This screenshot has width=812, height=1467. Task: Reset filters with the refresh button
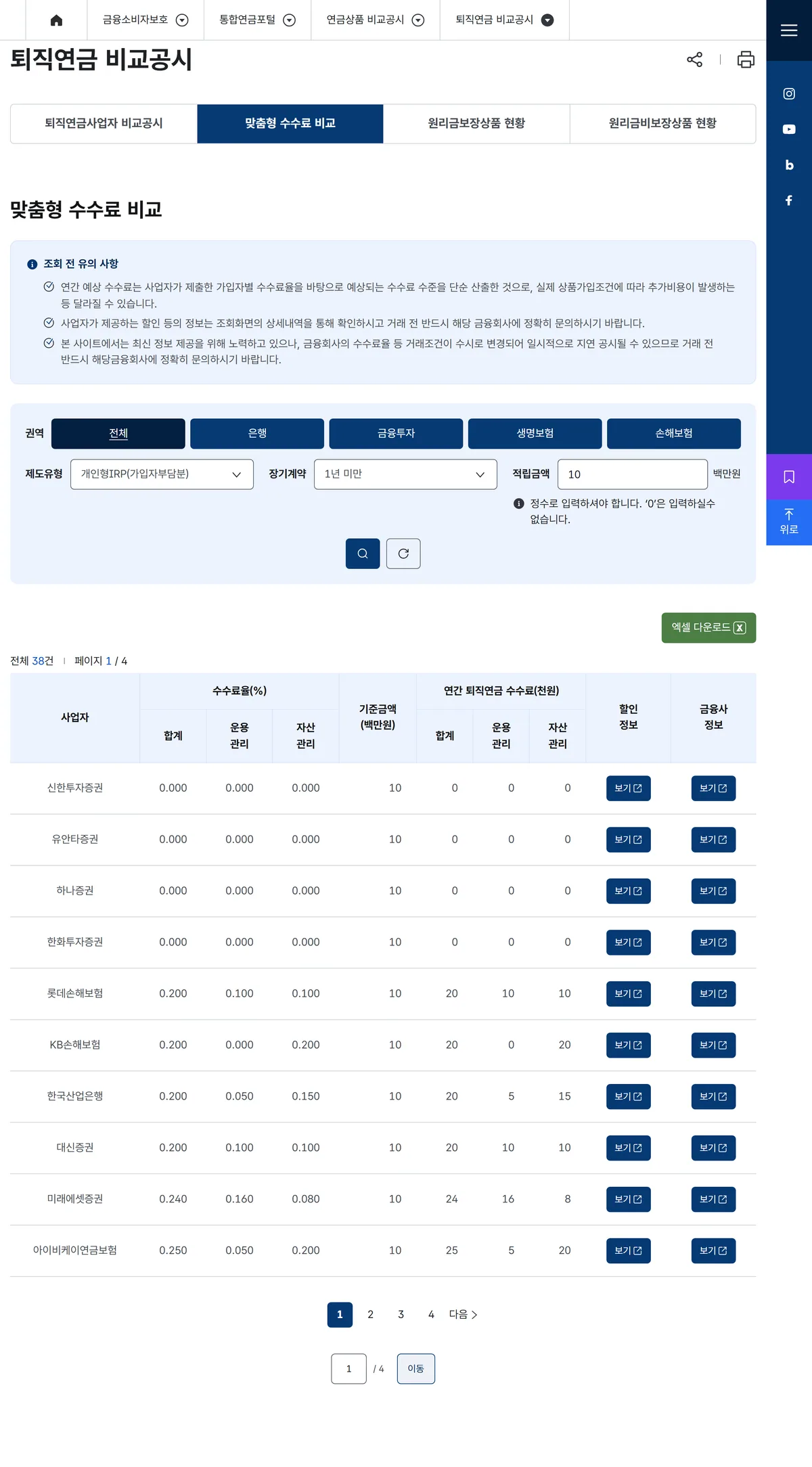(403, 554)
